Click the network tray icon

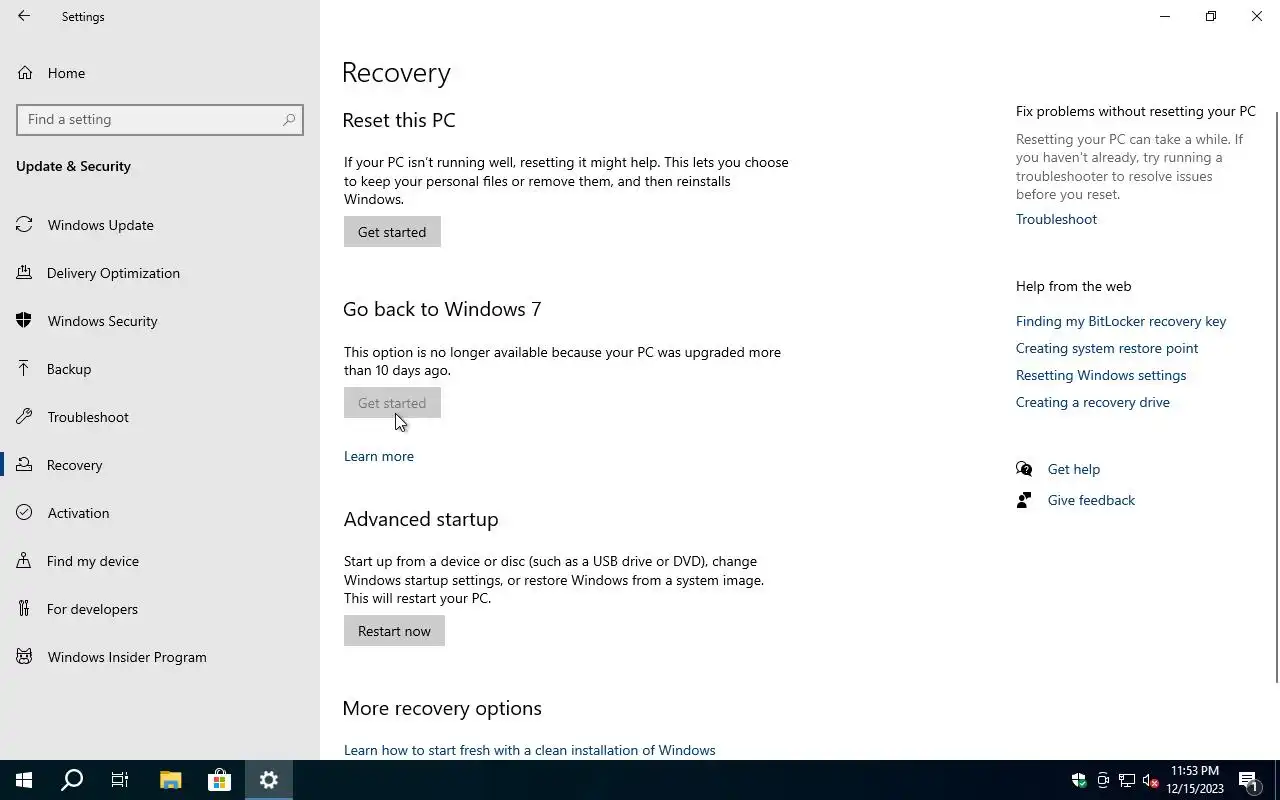(x=1127, y=780)
